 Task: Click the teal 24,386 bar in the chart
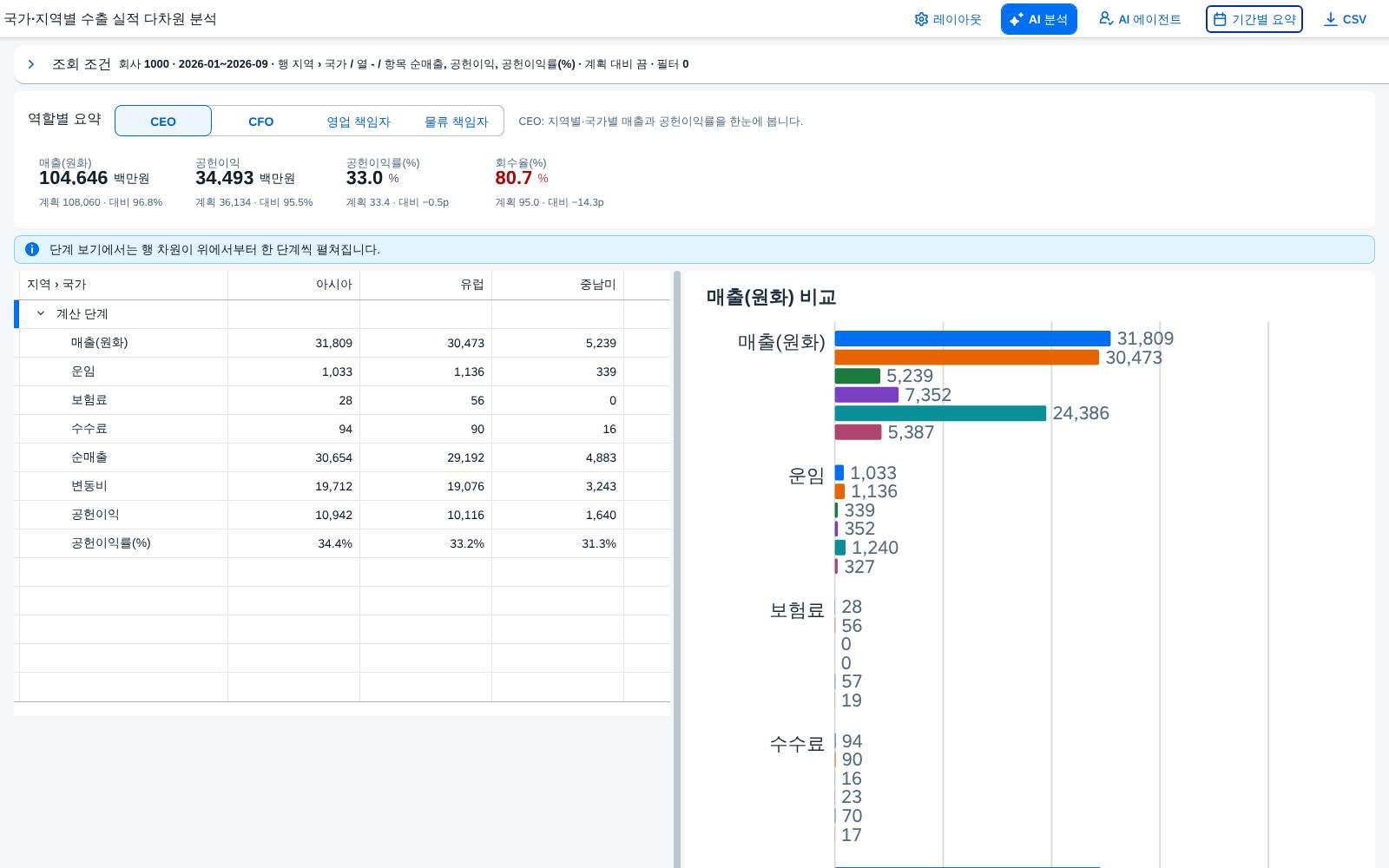[x=940, y=413]
